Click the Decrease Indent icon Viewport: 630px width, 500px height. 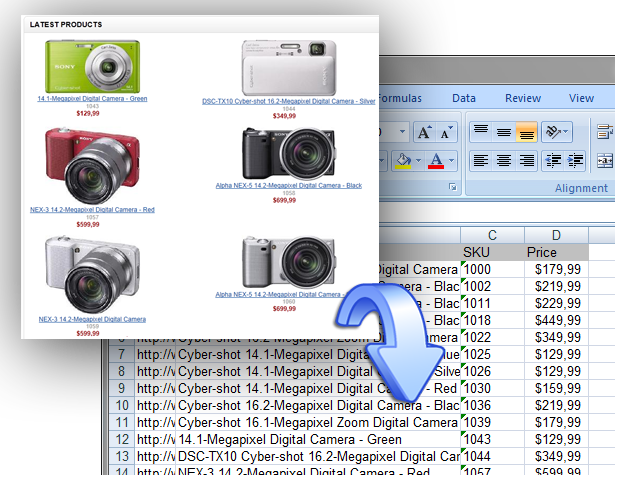click(x=553, y=160)
